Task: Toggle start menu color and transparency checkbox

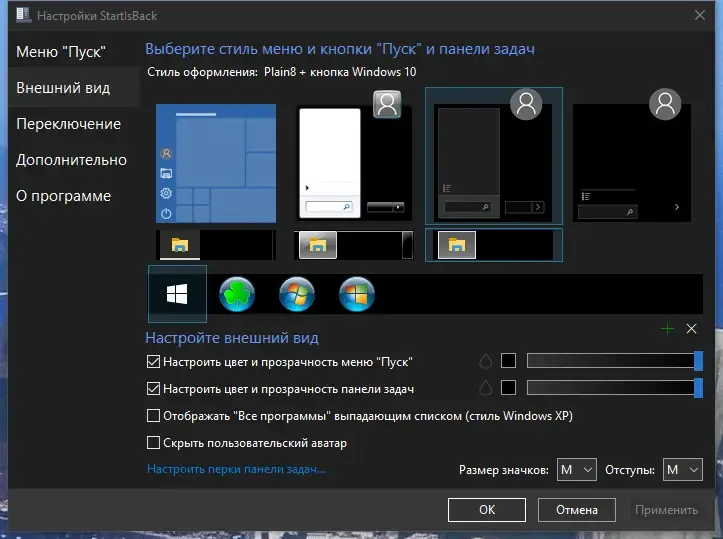Action: click(x=153, y=361)
